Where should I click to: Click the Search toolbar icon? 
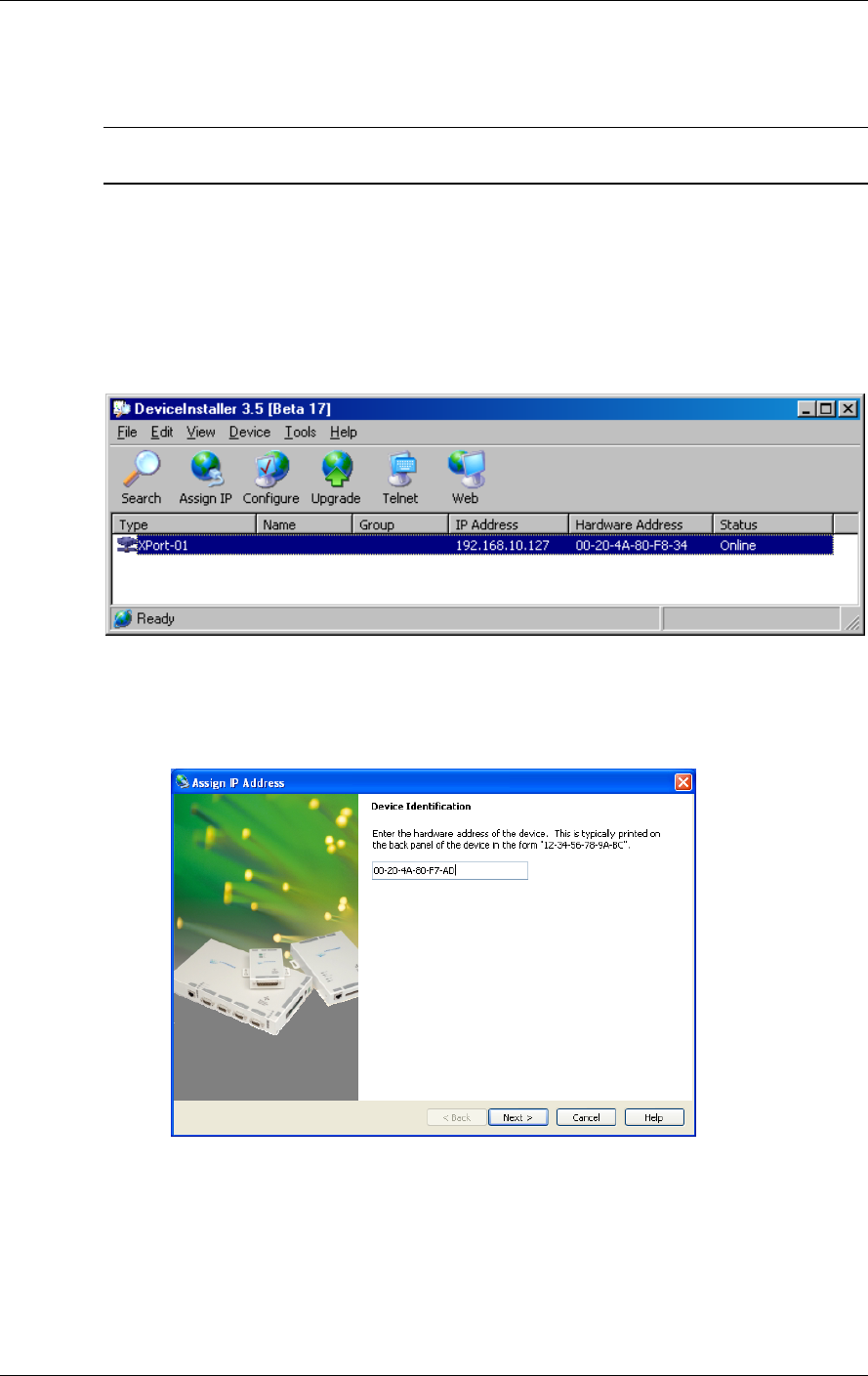141,478
